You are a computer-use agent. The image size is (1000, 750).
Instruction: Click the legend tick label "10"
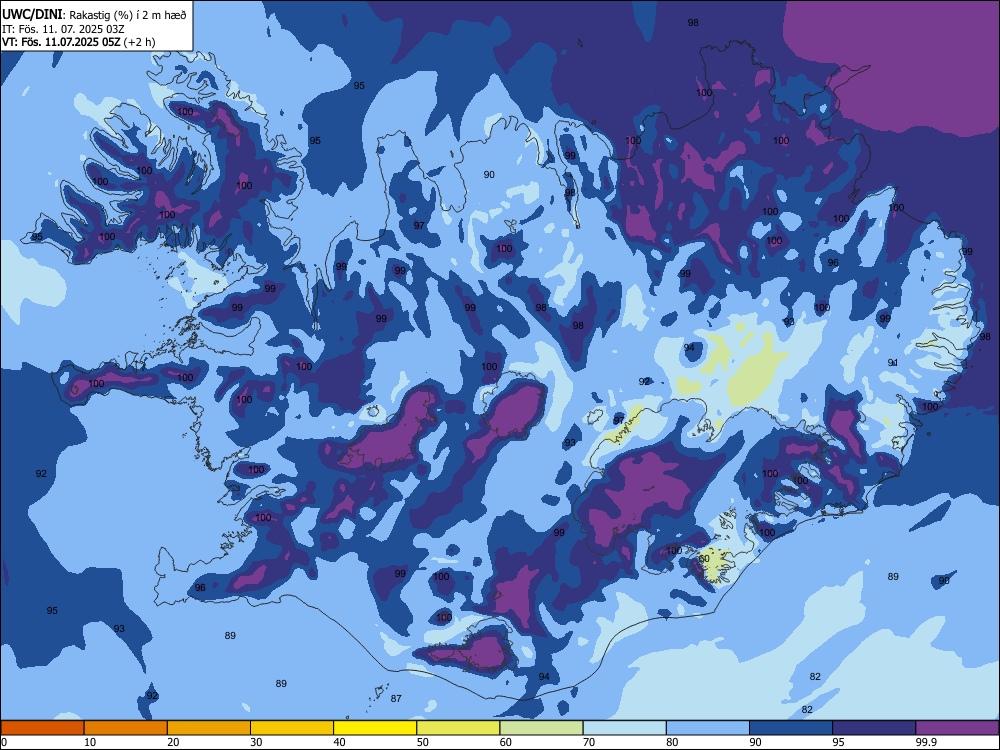click(x=90, y=742)
